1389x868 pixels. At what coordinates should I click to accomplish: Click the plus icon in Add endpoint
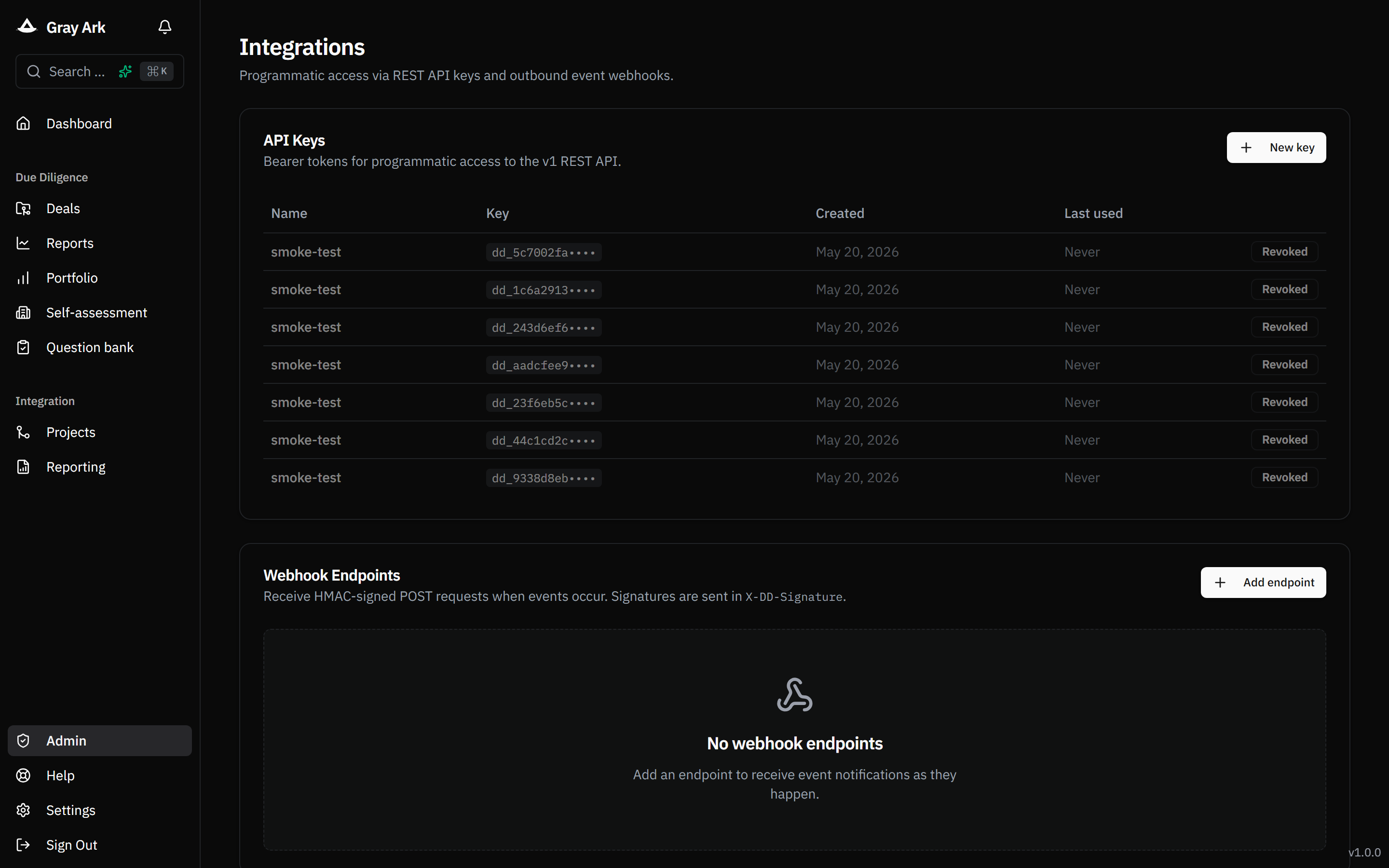[x=1220, y=583]
